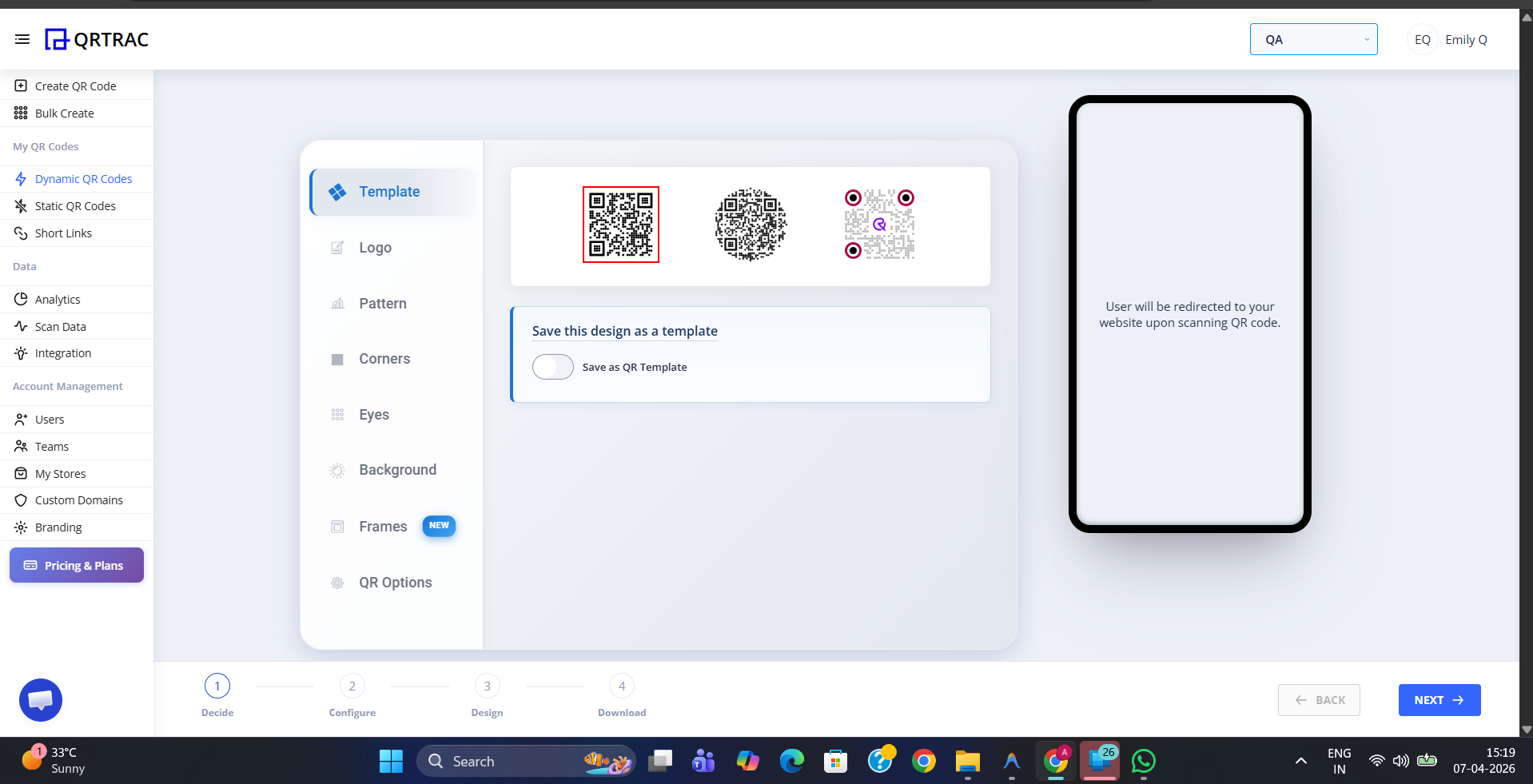Open the QA workspace dropdown

tap(1312, 38)
